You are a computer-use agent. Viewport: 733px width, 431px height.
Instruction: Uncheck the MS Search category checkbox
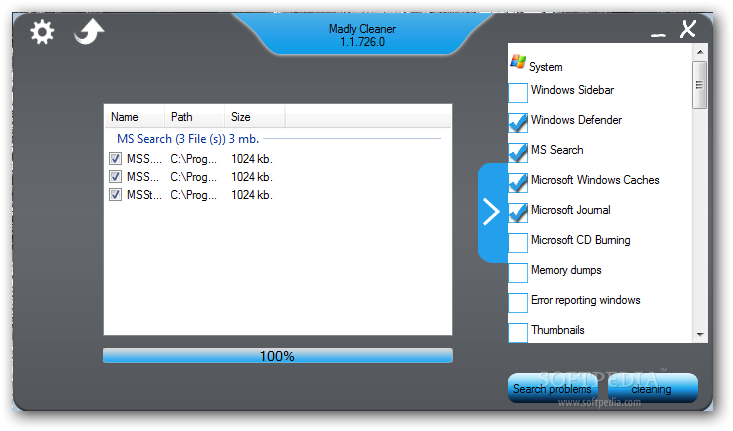[518, 152]
